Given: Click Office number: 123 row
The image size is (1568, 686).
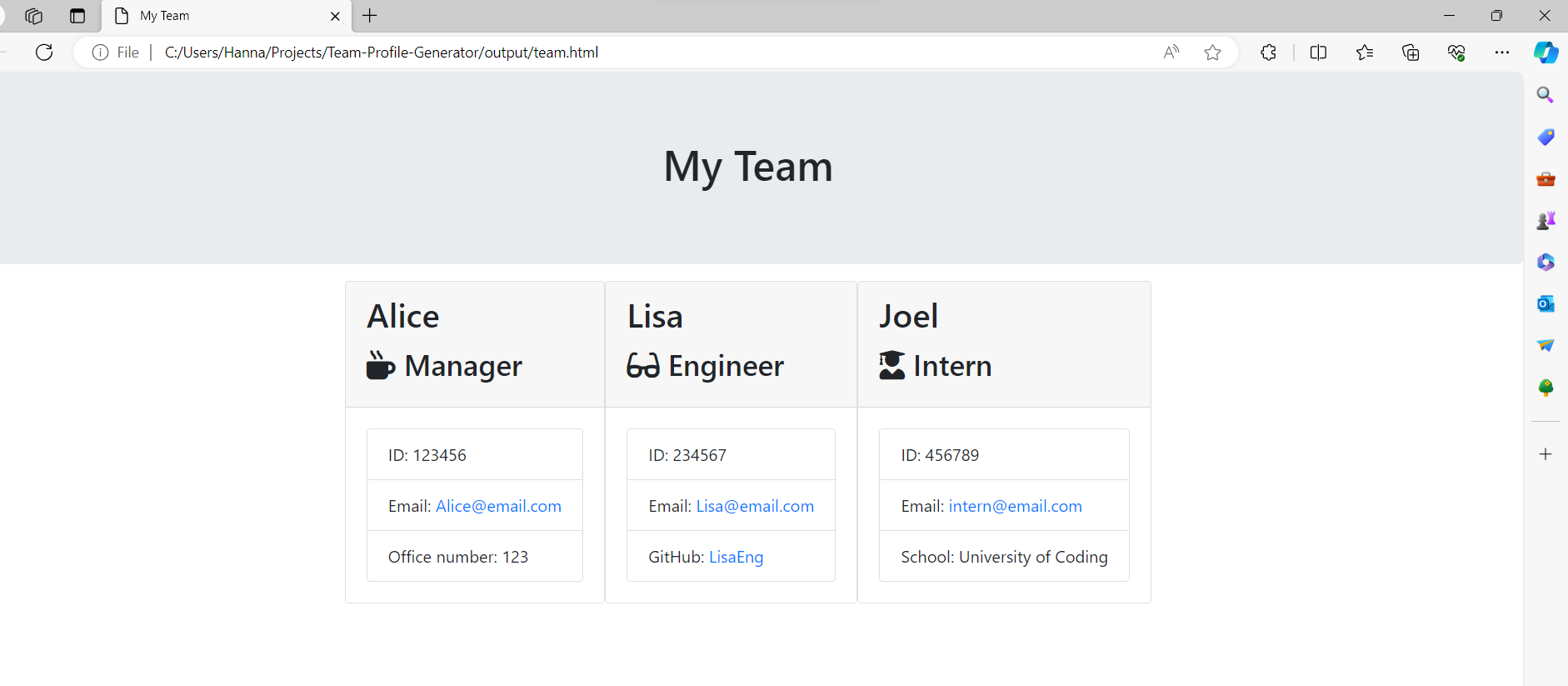Looking at the screenshot, I should pyautogui.click(x=475, y=556).
